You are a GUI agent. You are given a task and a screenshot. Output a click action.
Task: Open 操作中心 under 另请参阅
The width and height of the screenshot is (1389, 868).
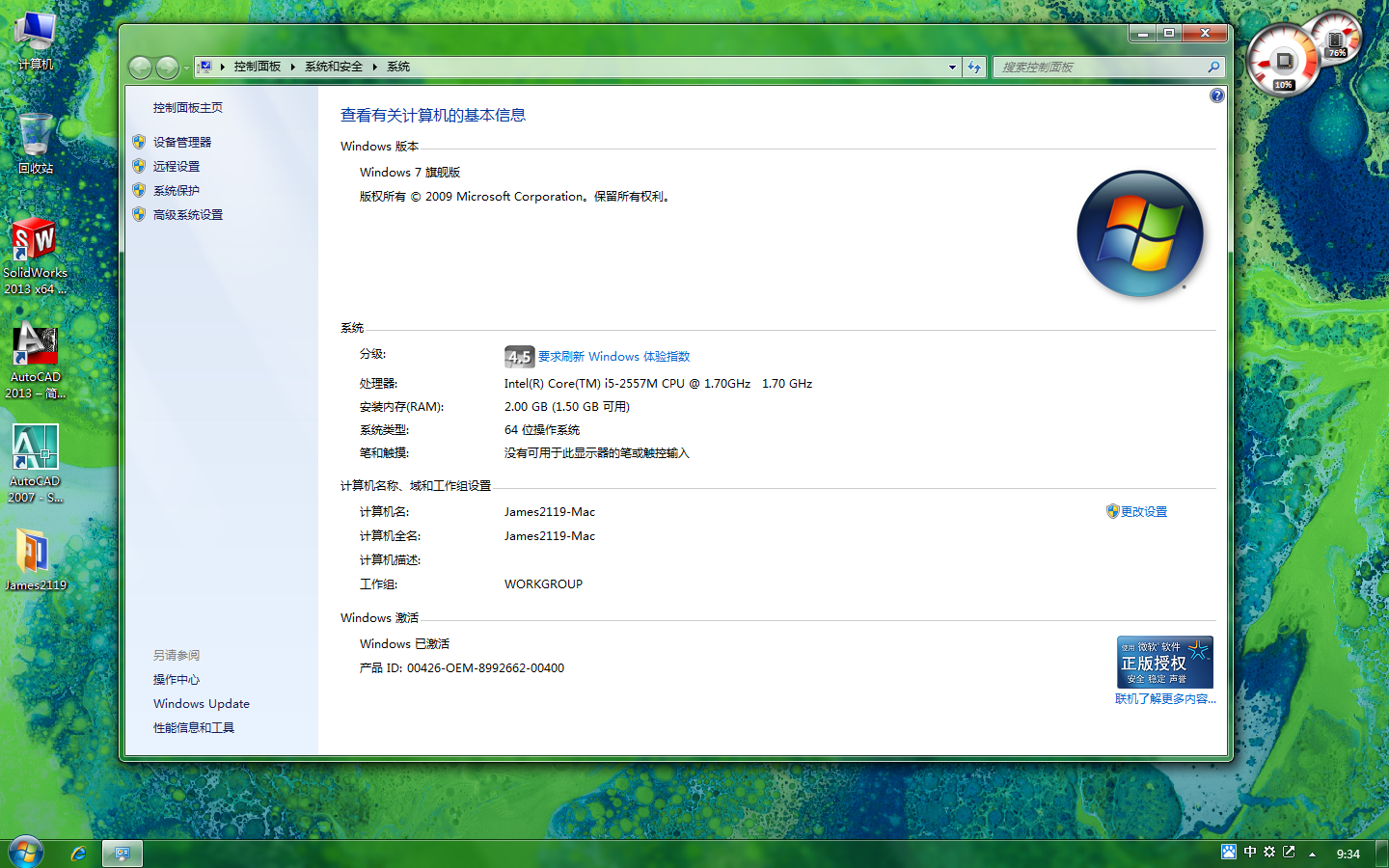(x=177, y=679)
